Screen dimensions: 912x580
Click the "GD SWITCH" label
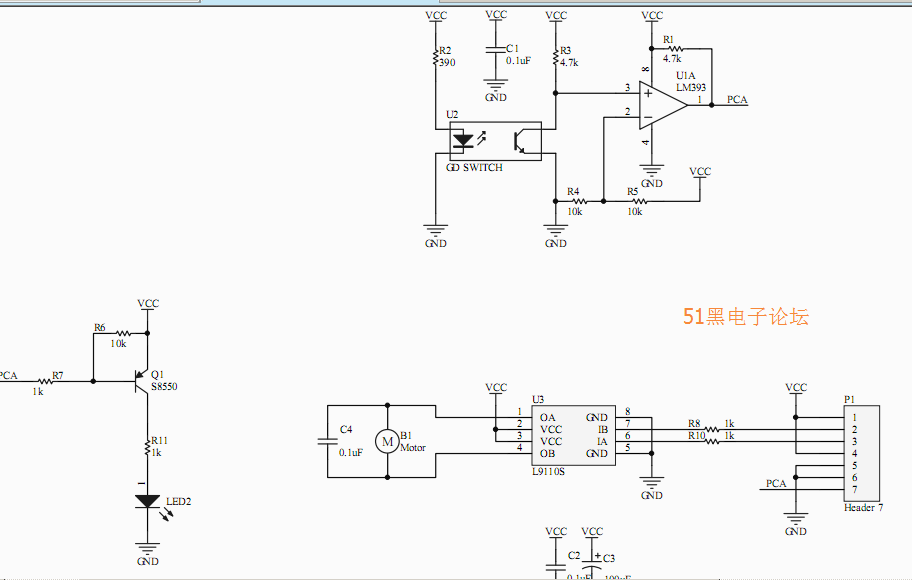(474, 168)
